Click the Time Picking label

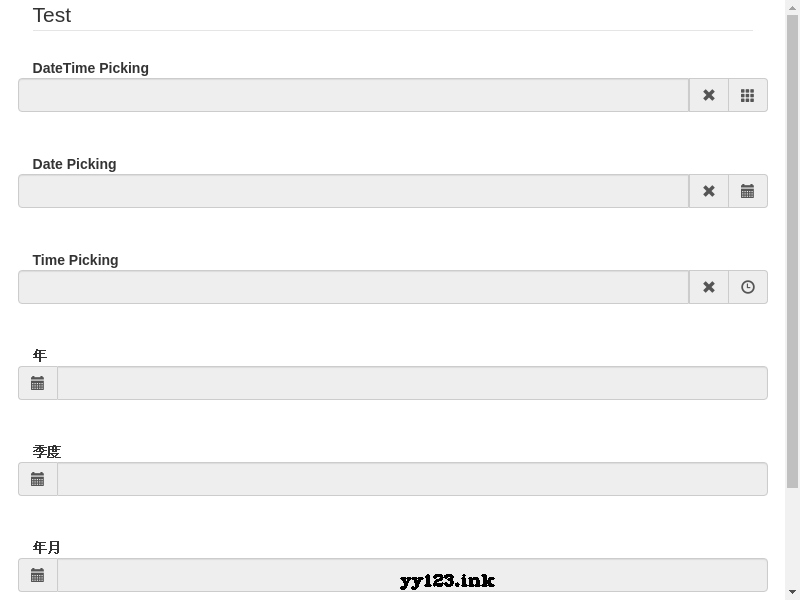coord(76,260)
